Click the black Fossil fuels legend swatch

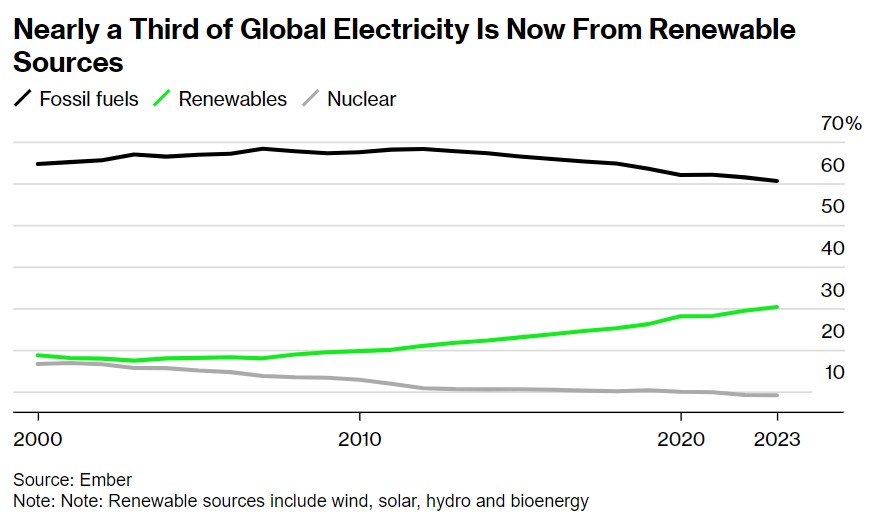(22, 99)
